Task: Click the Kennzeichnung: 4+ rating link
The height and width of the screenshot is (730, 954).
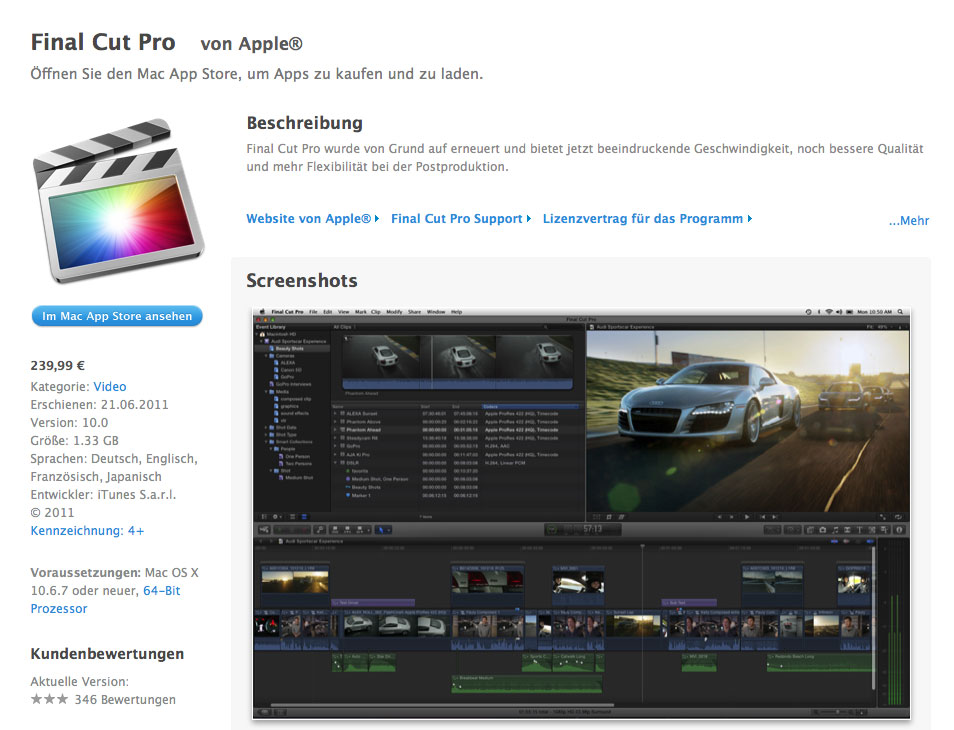Action: pos(87,531)
